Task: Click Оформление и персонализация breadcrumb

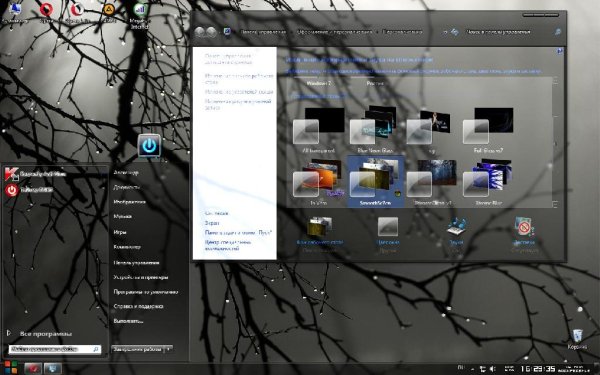Action: (335, 32)
